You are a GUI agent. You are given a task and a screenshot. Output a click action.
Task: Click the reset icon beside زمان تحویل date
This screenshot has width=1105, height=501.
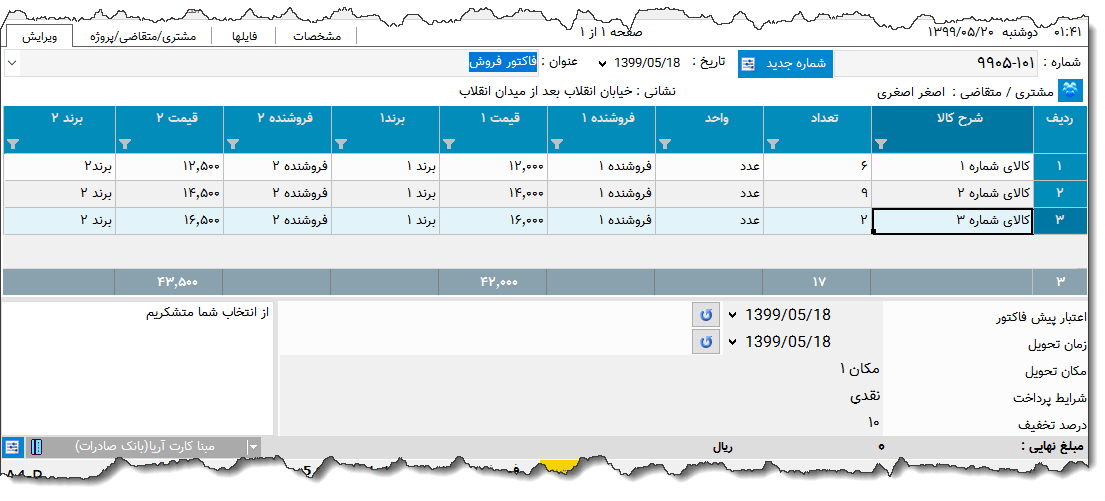click(x=706, y=342)
